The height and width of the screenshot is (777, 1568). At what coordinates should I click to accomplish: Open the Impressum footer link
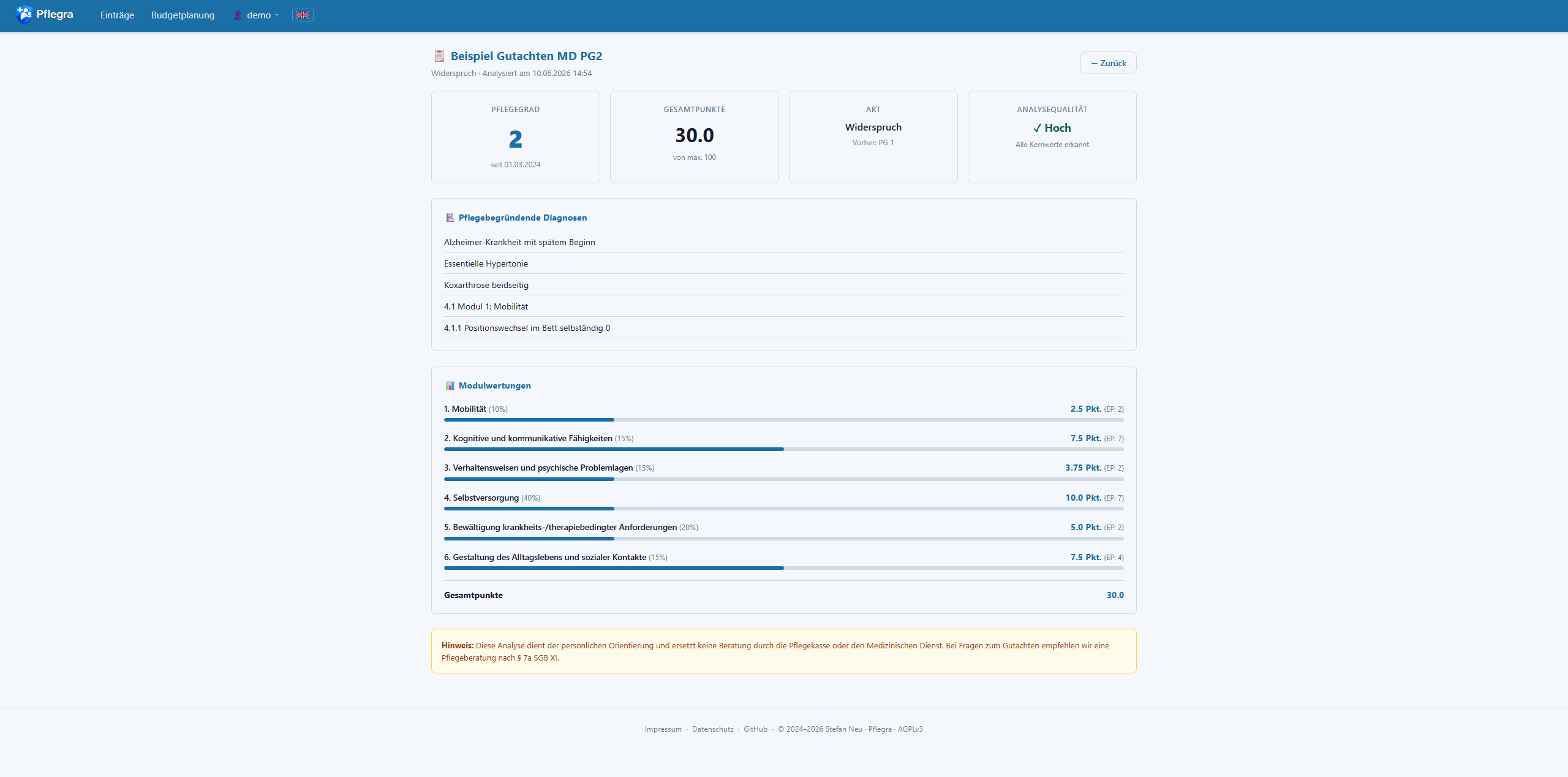pyautogui.click(x=663, y=729)
